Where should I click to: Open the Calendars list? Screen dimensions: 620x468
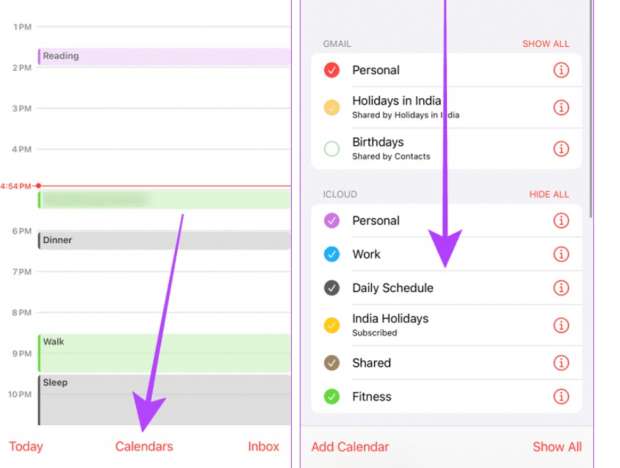point(144,447)
